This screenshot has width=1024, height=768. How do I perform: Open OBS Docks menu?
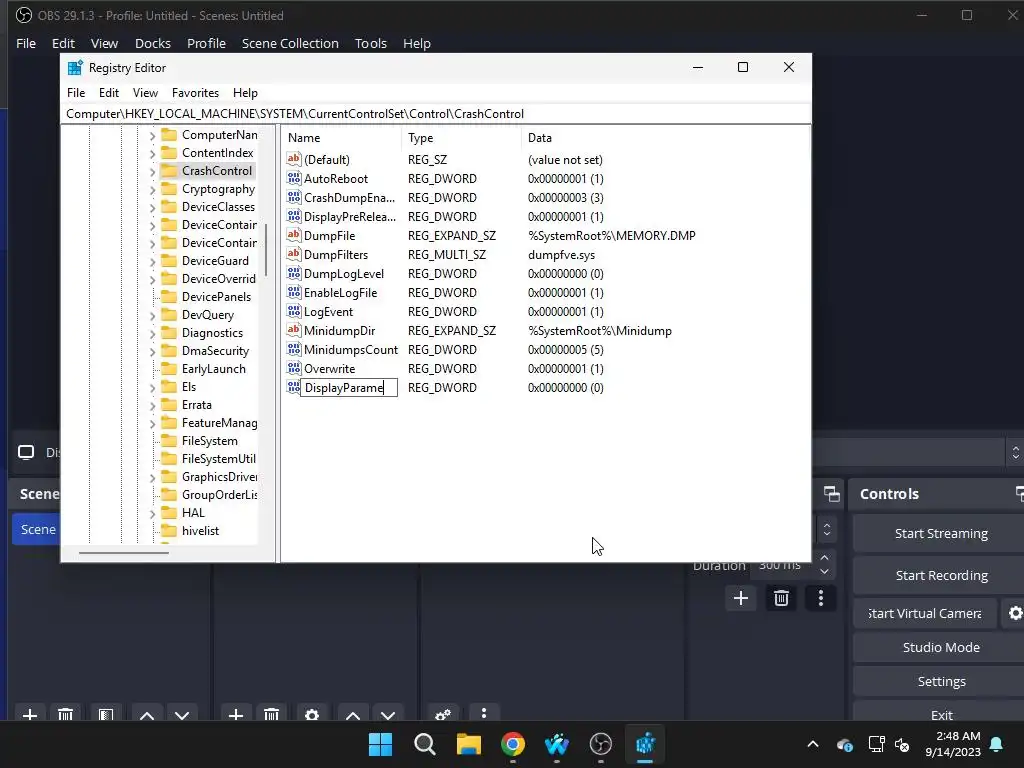coord(153,43)
